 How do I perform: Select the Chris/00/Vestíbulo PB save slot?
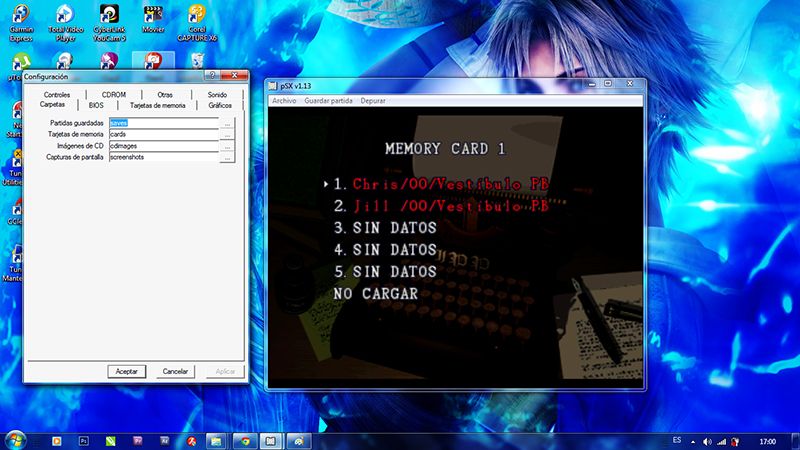441,184
